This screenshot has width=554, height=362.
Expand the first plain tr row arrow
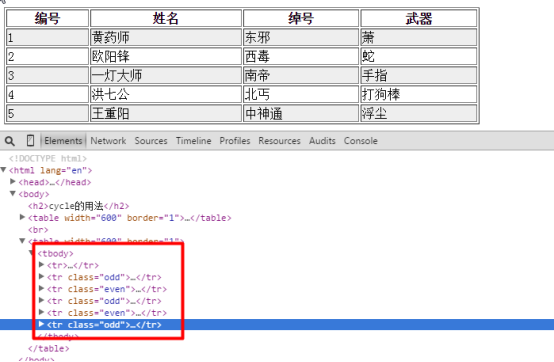[x=41, y=265]
